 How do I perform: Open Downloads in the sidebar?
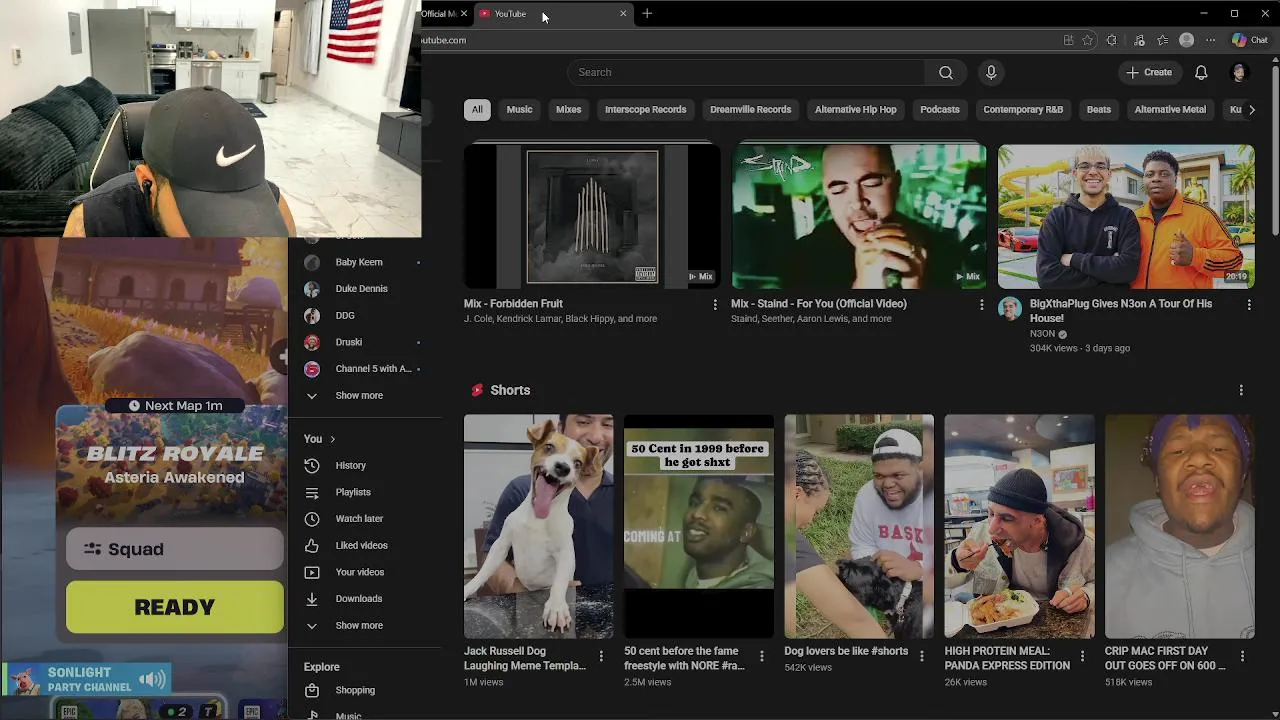point(358,599)
